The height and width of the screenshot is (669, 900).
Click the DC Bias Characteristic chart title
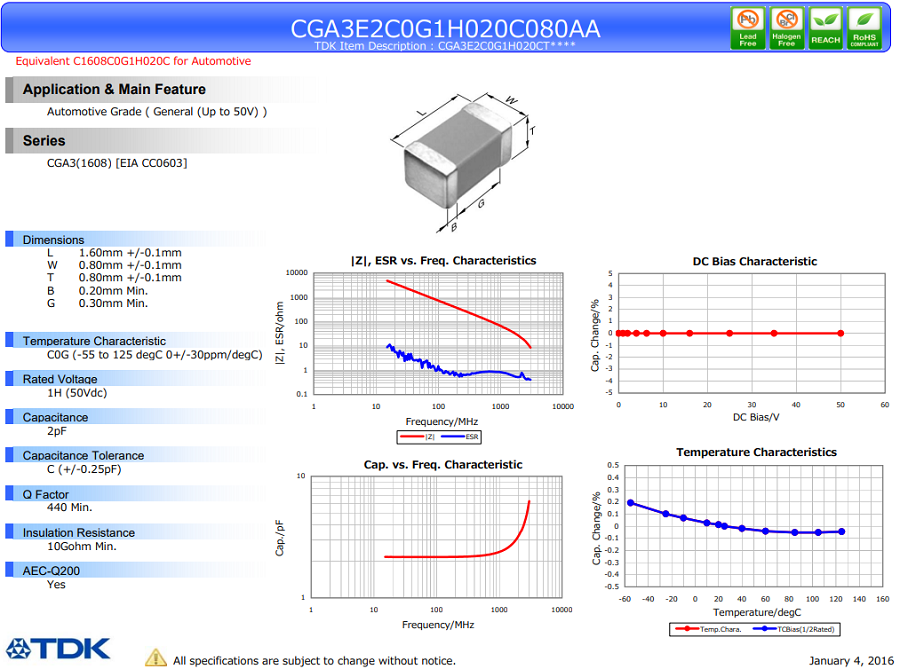pyautogui.click(x=755, y=262)
